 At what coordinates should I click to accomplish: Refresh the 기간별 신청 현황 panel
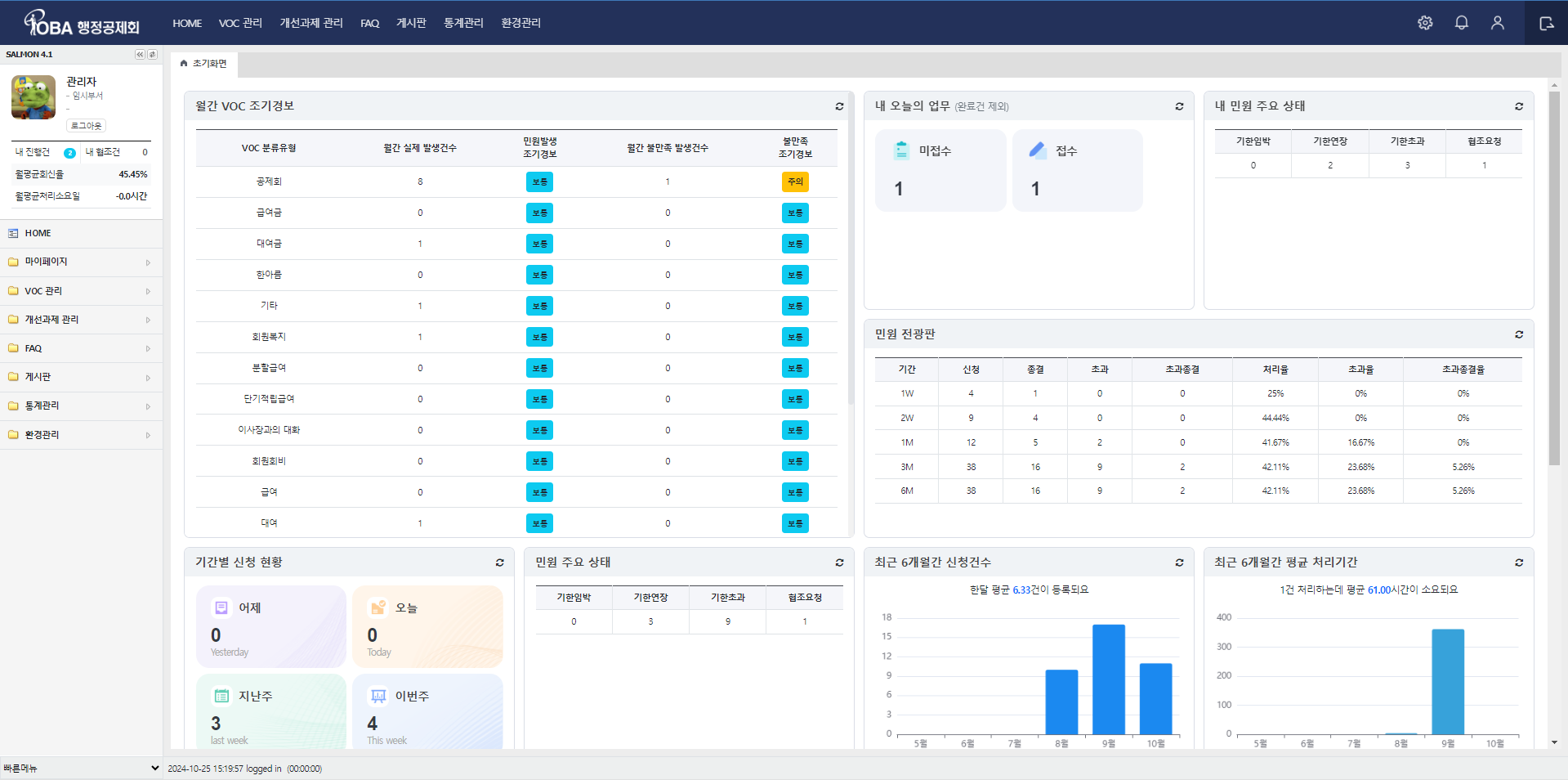[499, 563]
